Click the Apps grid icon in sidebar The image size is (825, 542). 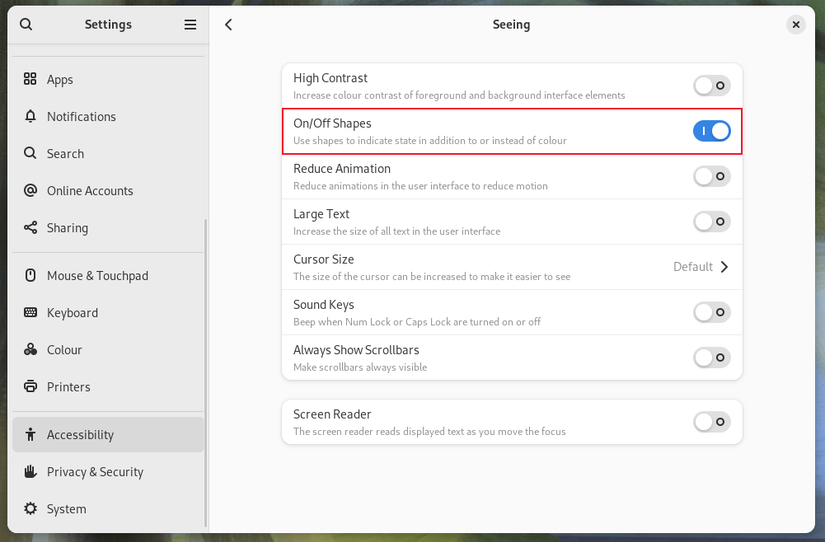[31, 79]
